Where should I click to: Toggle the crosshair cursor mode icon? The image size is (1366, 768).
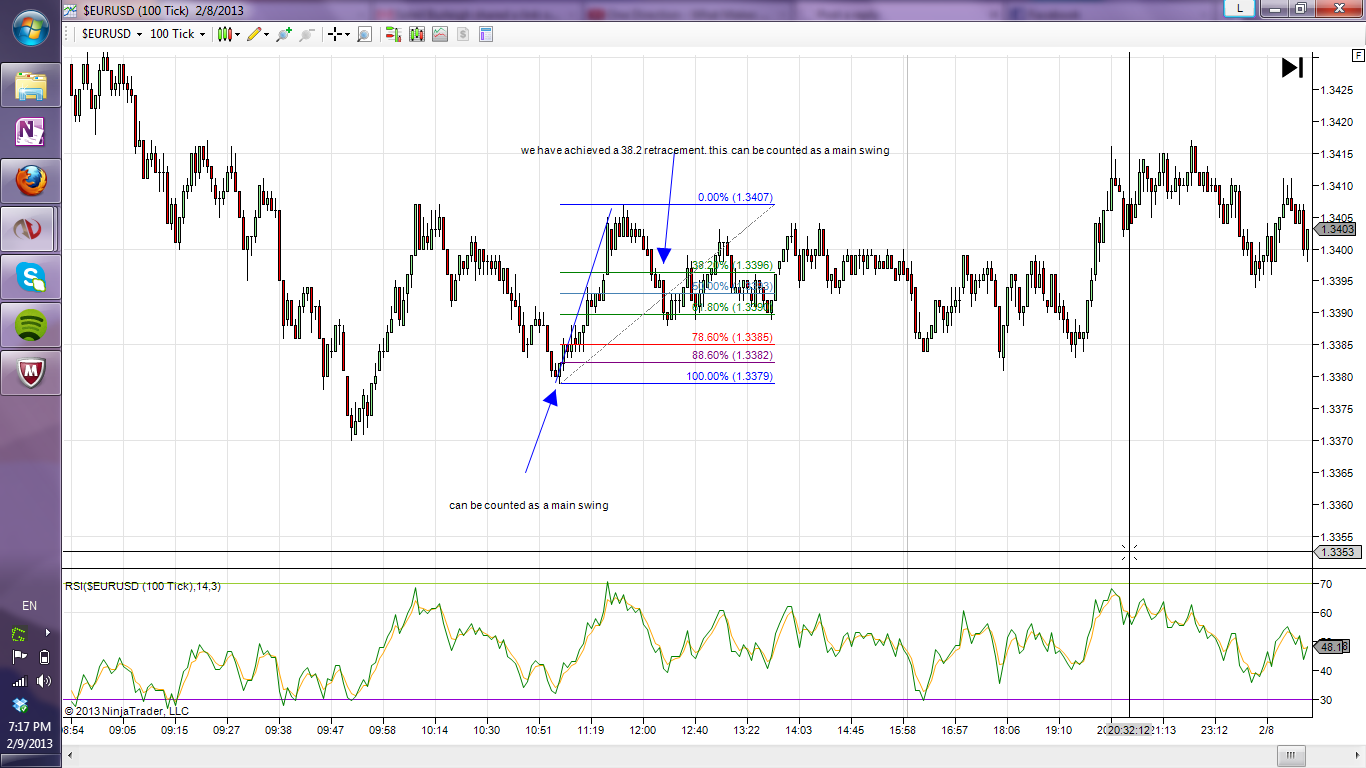coord(334,34)
